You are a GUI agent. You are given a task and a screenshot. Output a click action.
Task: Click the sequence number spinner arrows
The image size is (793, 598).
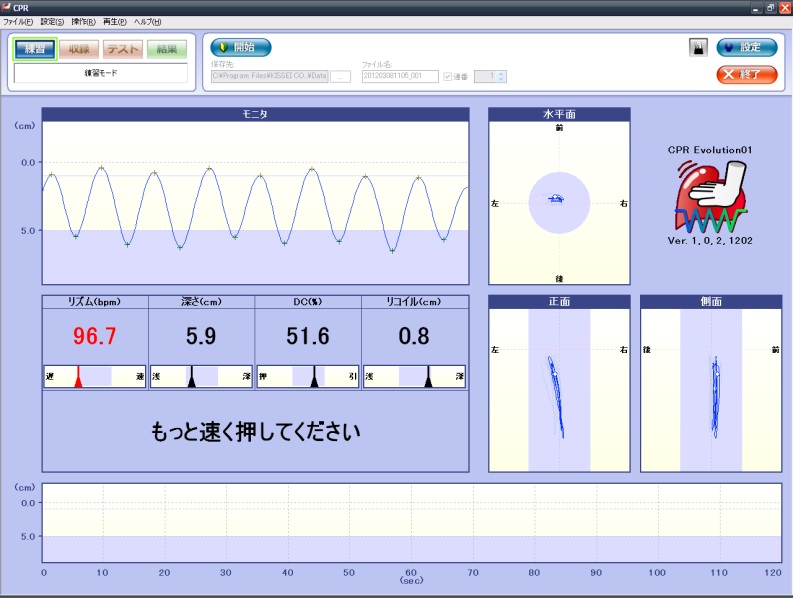501,76
